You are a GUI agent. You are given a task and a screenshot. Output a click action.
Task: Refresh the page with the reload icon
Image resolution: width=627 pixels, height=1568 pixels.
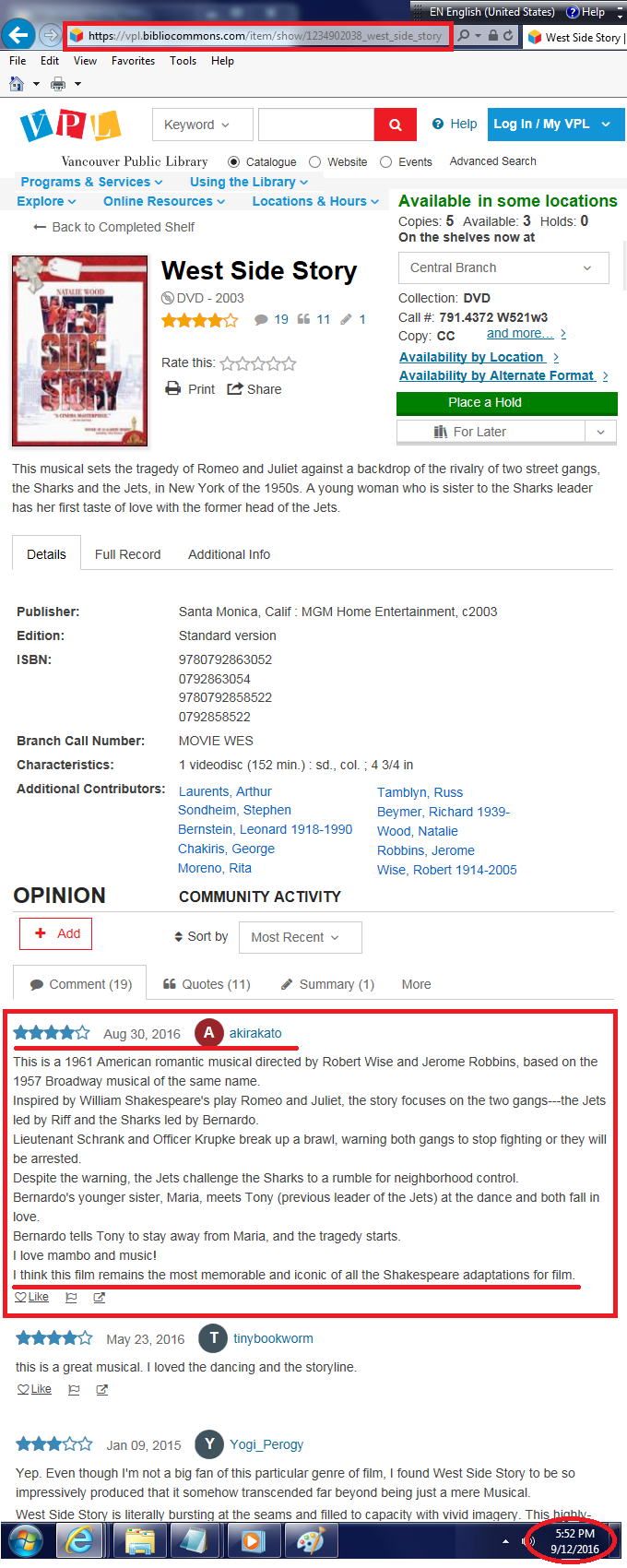tap(508, 35)
